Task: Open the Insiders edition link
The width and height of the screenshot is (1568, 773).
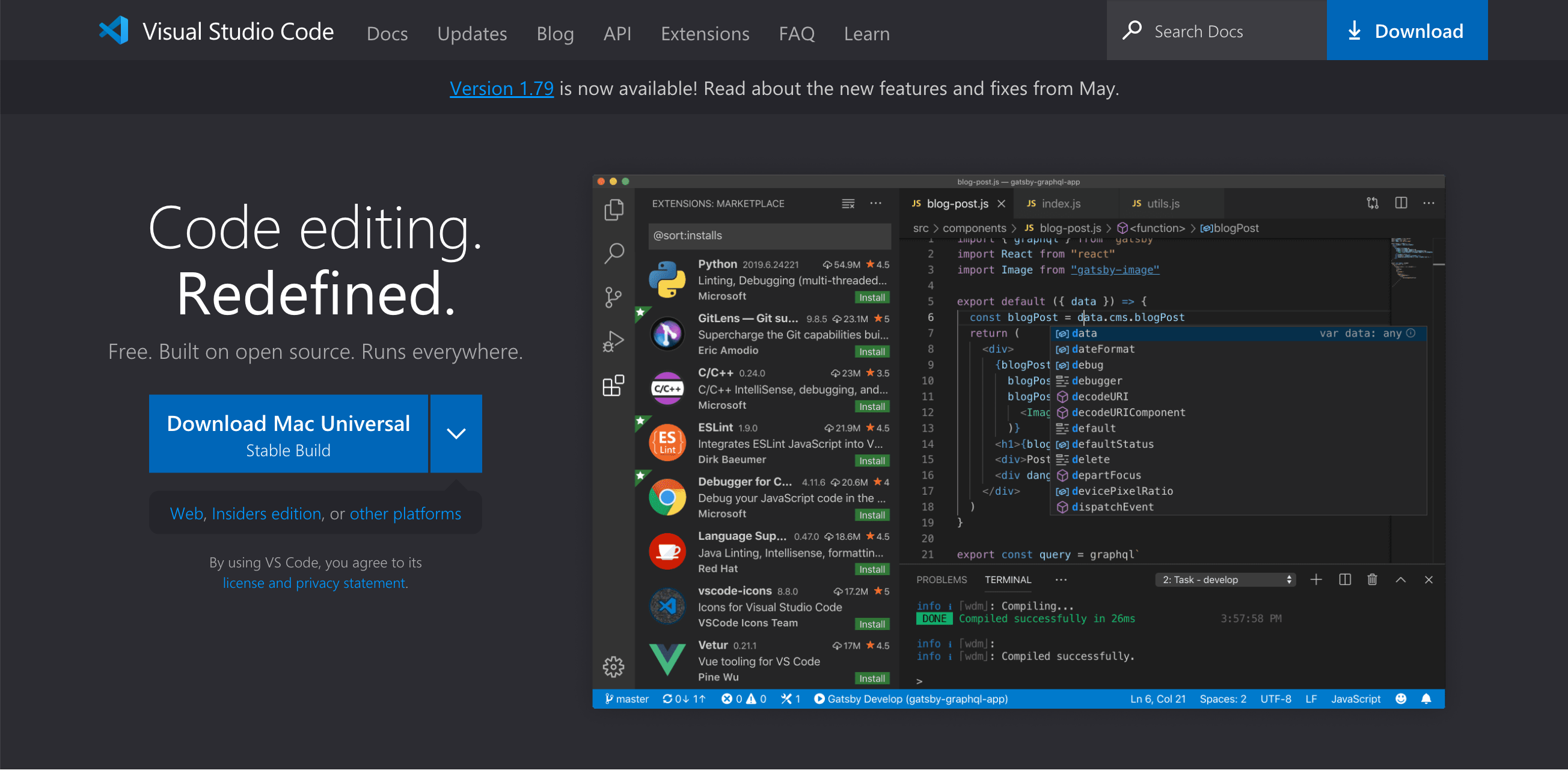Action: 266,514
